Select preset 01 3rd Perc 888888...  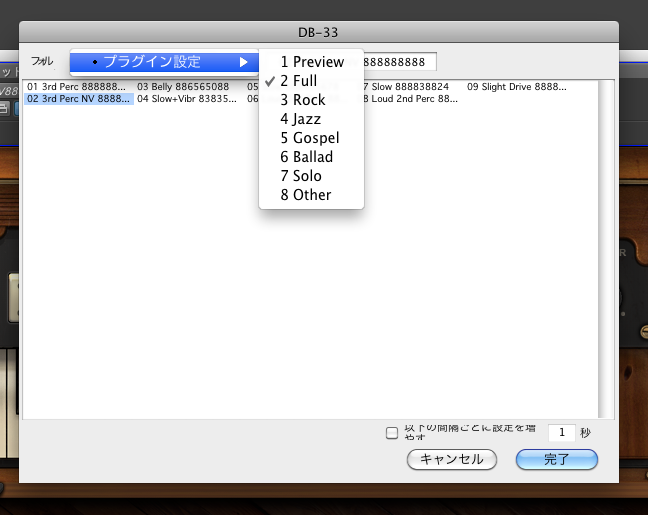77,87
